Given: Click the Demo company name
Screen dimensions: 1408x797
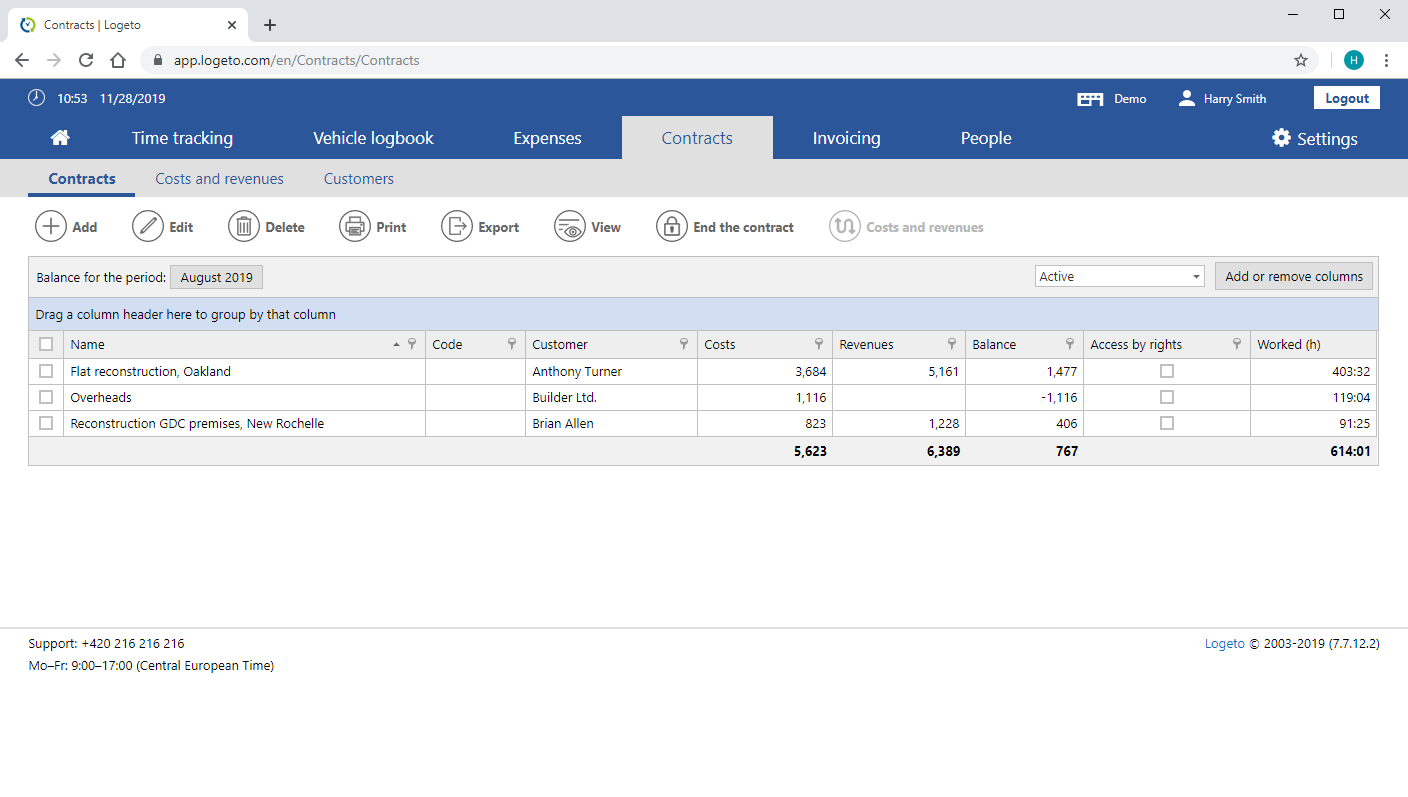Looking at the screenshot, I should click(1130, 99).
